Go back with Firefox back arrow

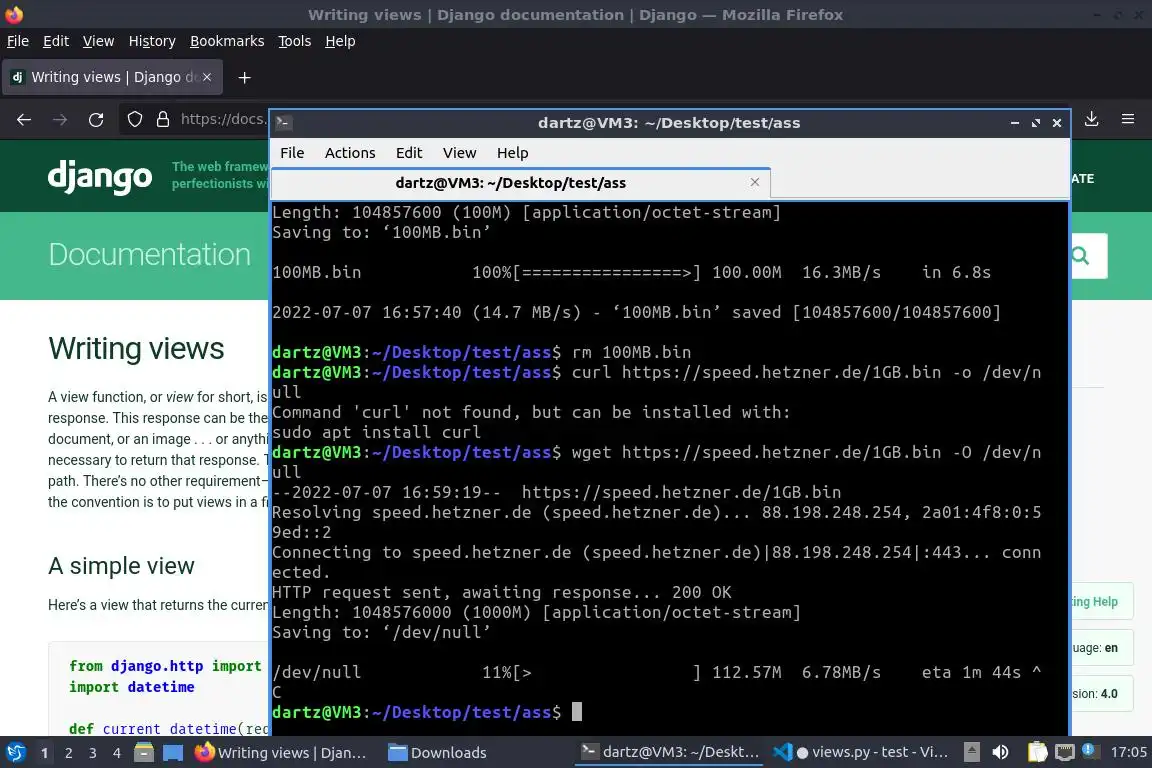(24, 120)
